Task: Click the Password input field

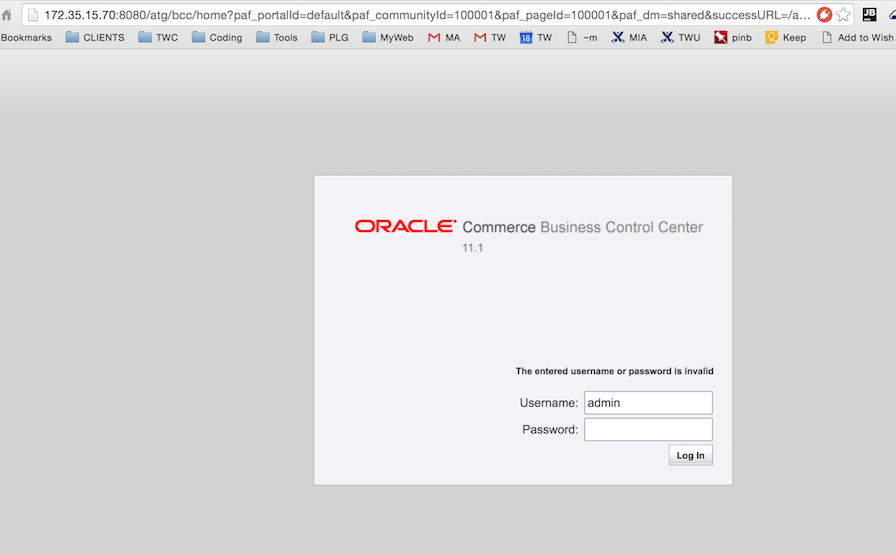Action: (648, 429)
